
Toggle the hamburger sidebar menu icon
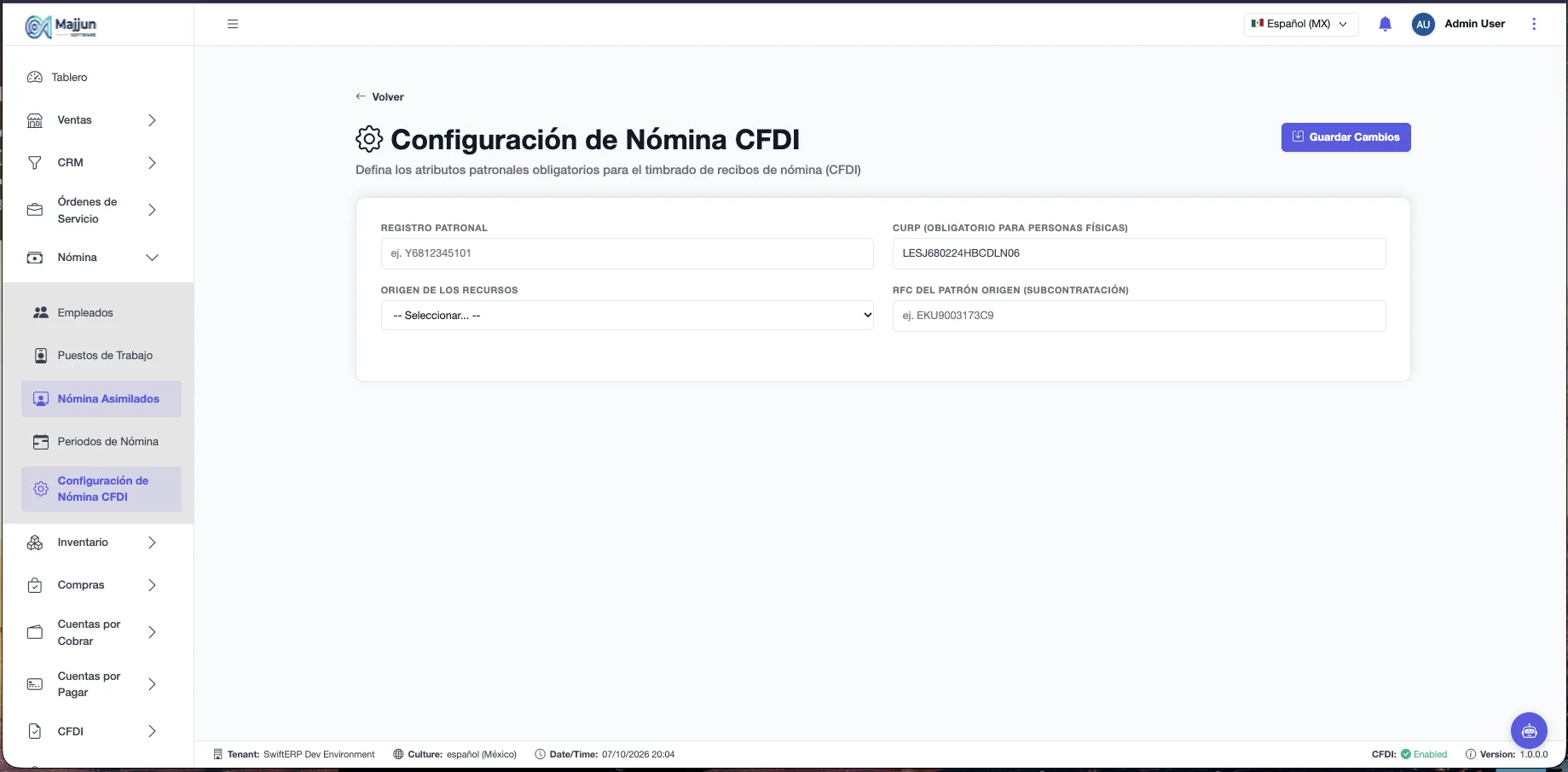pos(233,24)
